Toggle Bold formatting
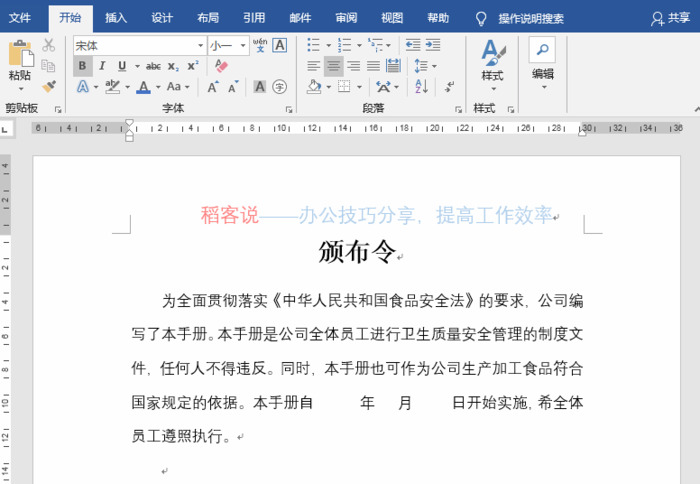This screenshot has height=484, width=700. point(83,66)
